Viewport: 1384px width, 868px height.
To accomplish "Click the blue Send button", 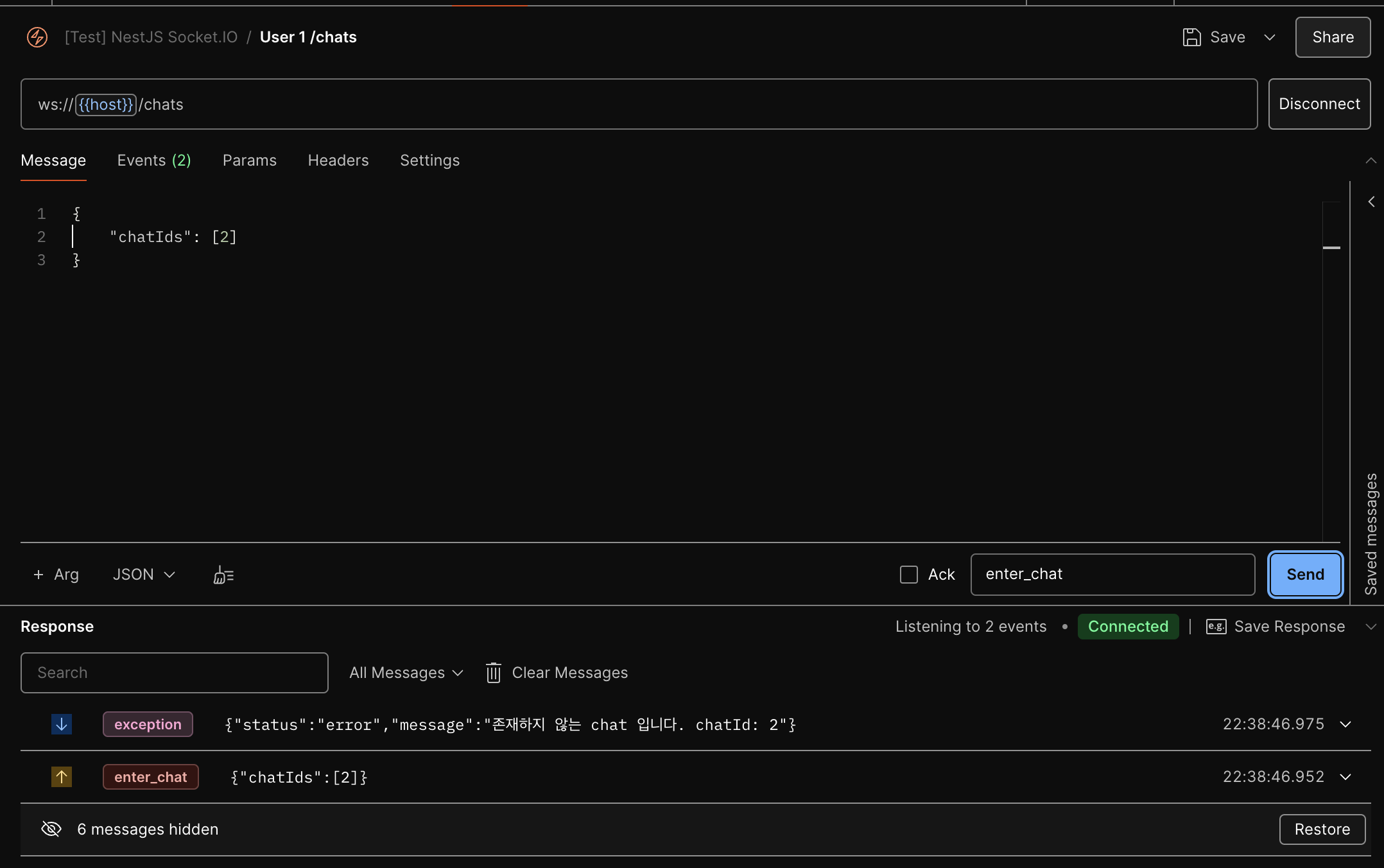I will [1305, 575].
